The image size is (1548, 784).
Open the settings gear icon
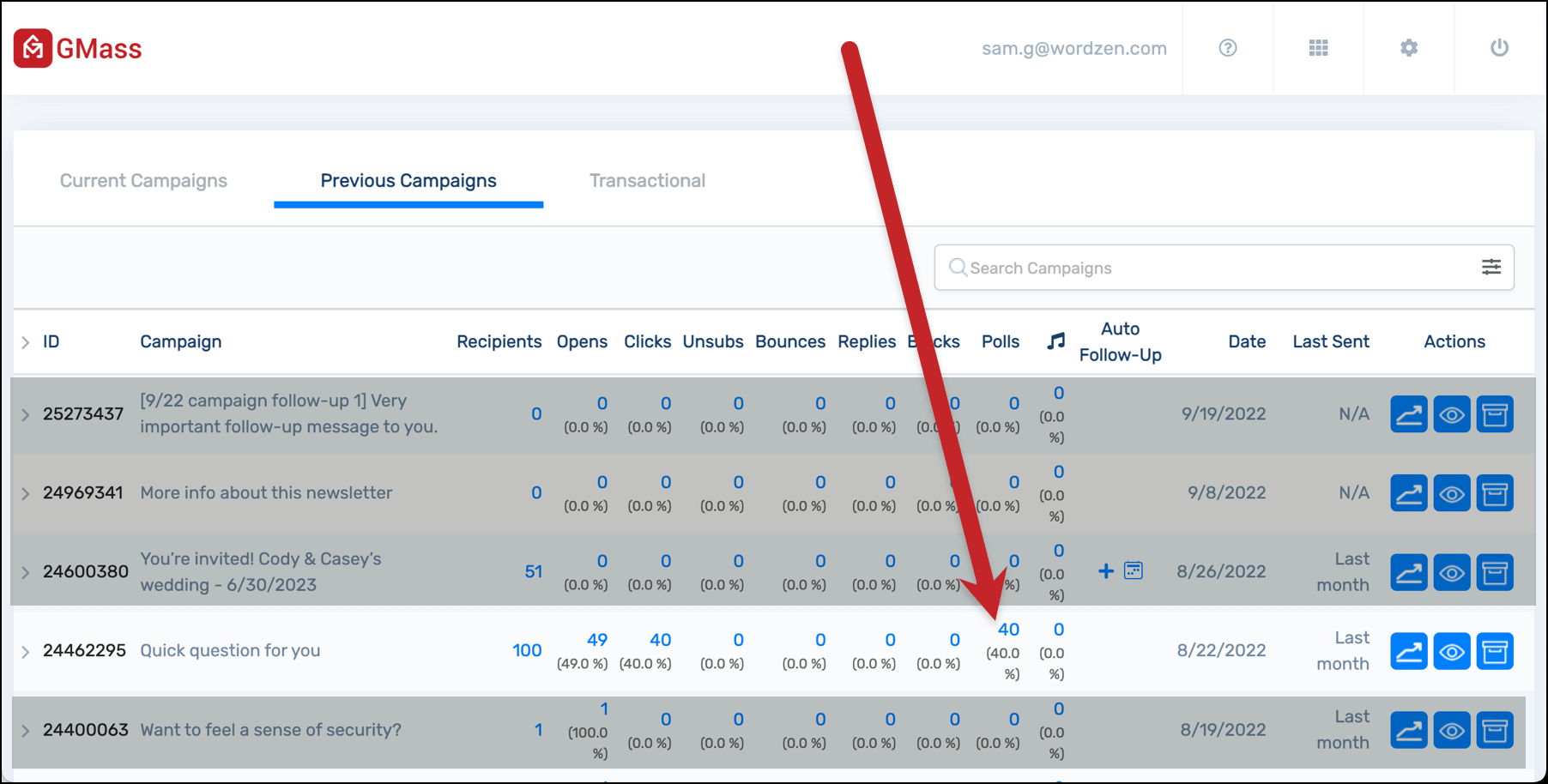click(x=1409, y=48)
